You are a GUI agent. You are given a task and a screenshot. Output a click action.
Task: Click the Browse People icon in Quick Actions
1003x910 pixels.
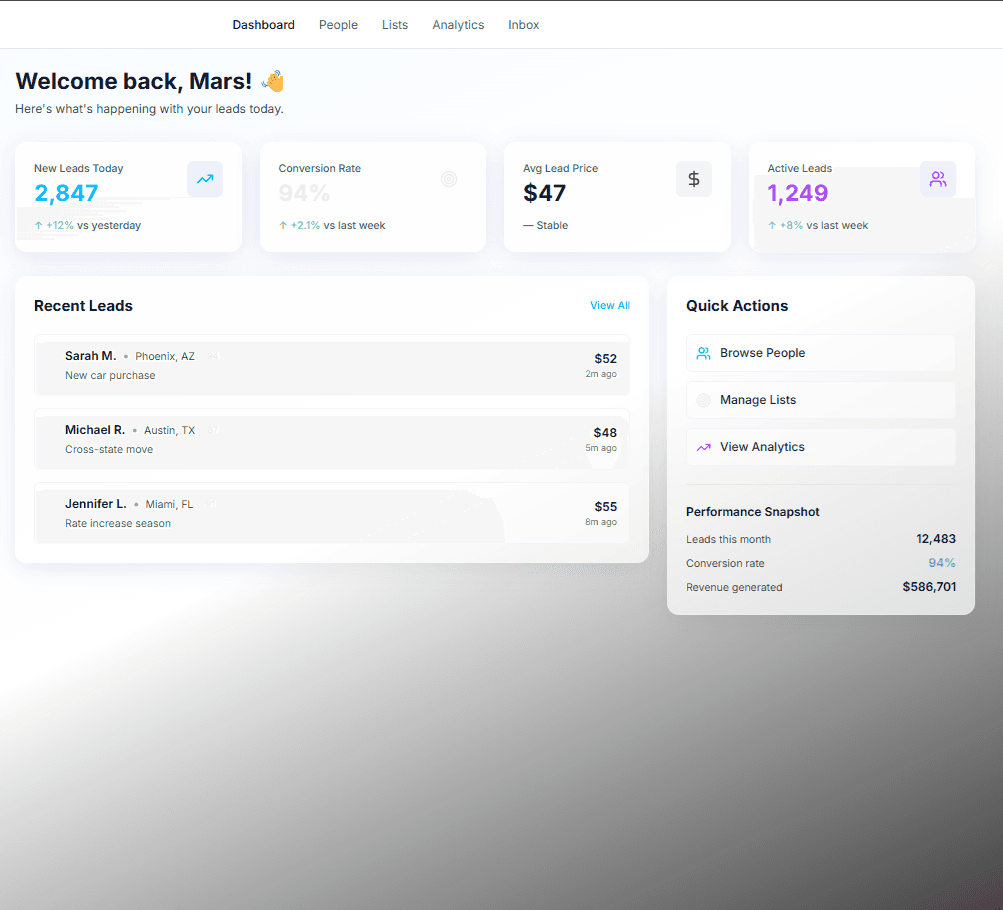[x=704, y=353]
